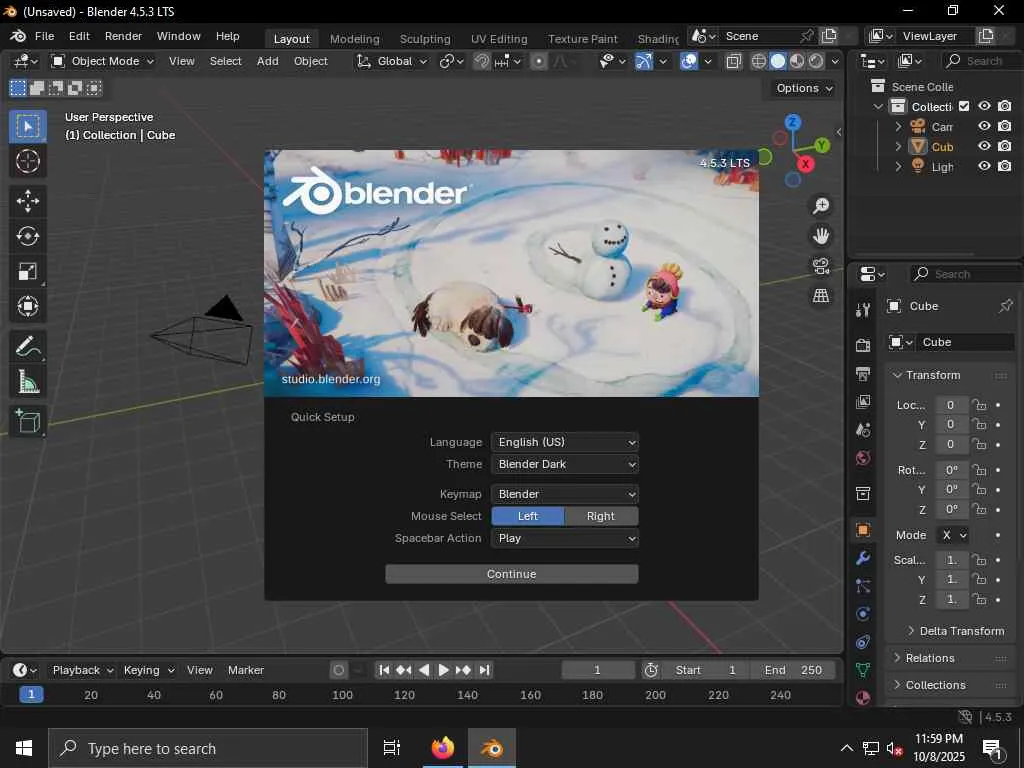Open the Scene properties tab

(x=863, y=430)
